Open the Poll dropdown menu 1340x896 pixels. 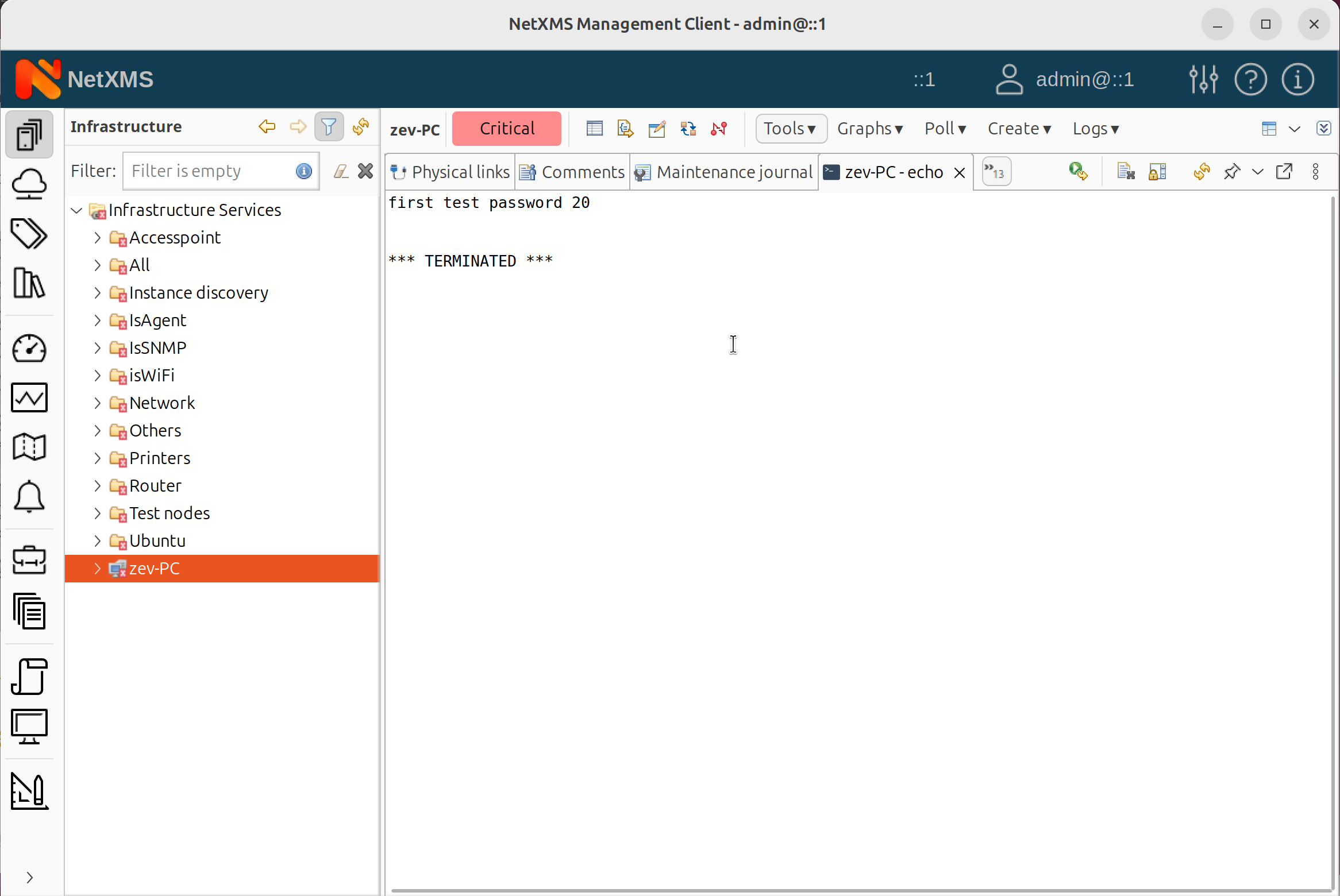click(945, 129)
